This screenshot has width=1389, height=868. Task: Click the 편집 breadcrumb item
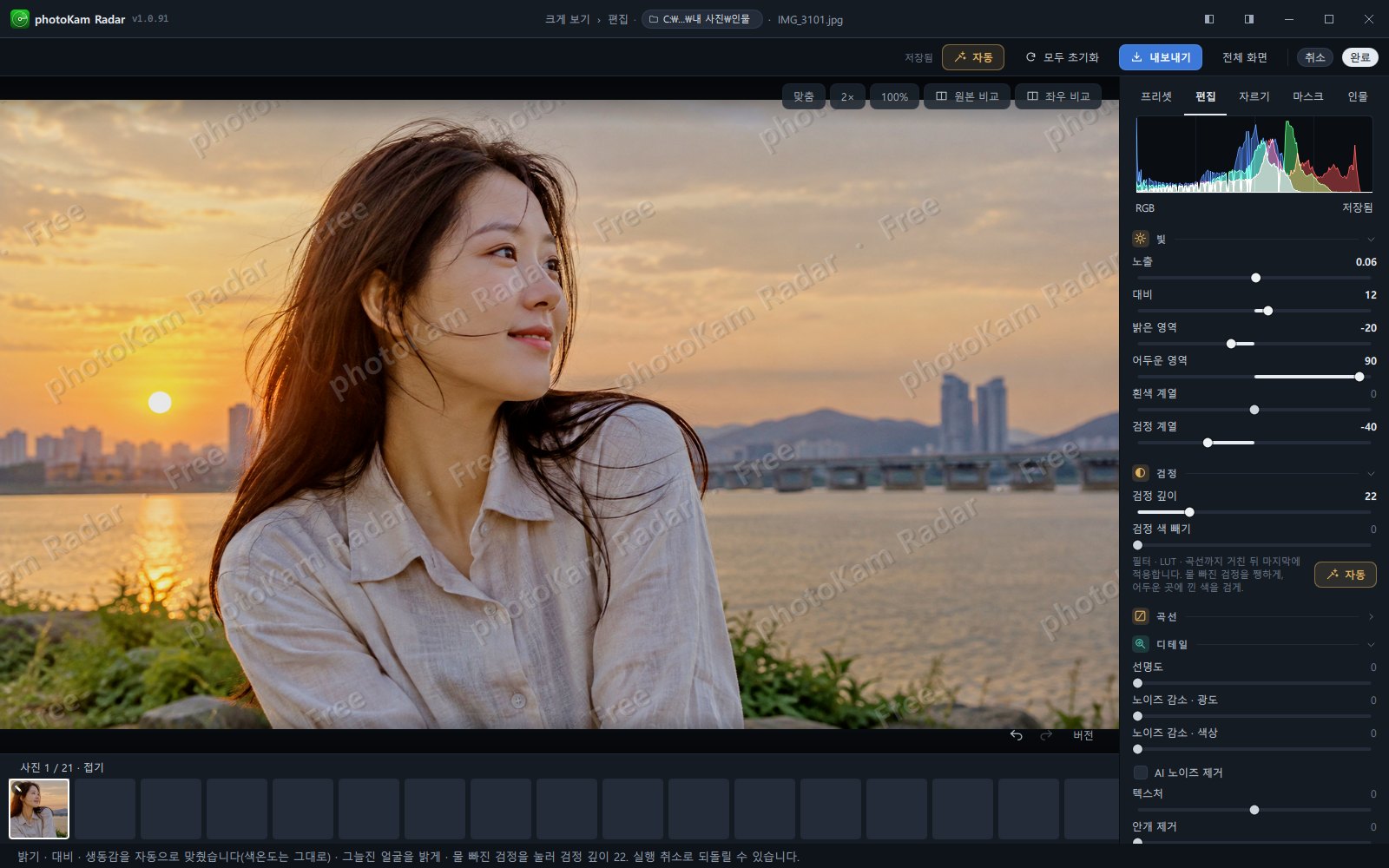[617, 19]
